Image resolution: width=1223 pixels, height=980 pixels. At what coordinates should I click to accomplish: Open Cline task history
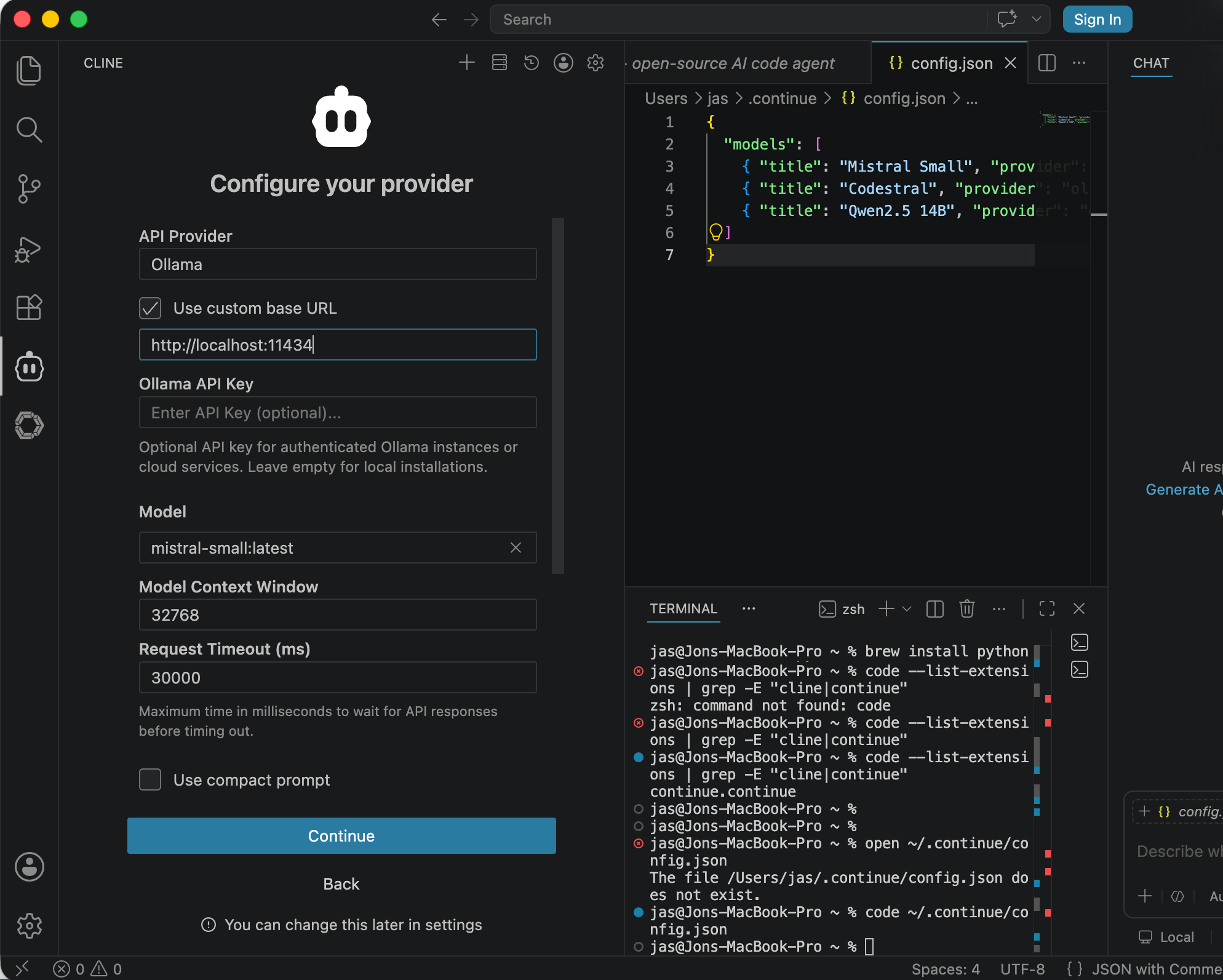click(532, 63)
